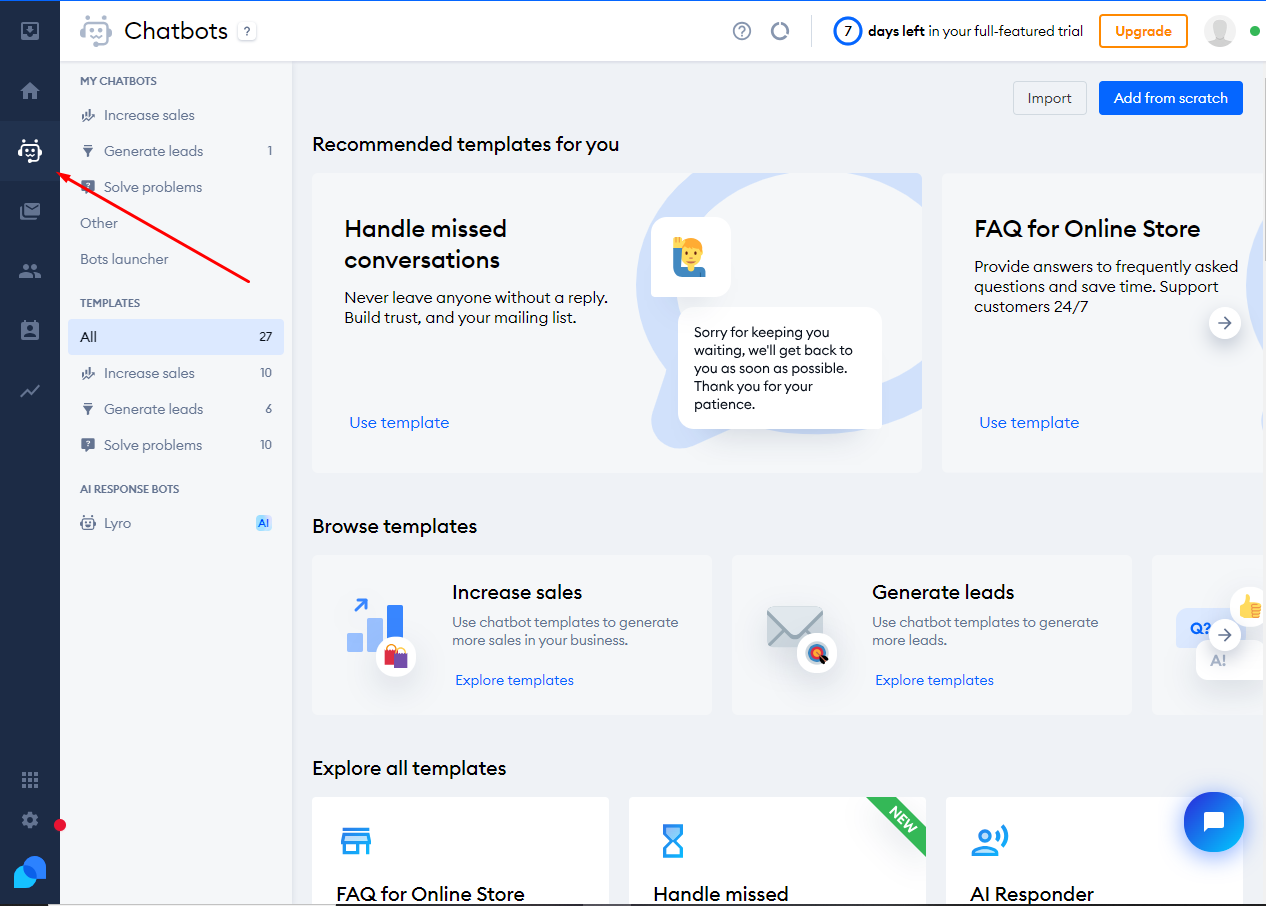The height and width of the screenshot is (906, 1266).
Task: Go to Home dashboard icon
Action: 30,91
